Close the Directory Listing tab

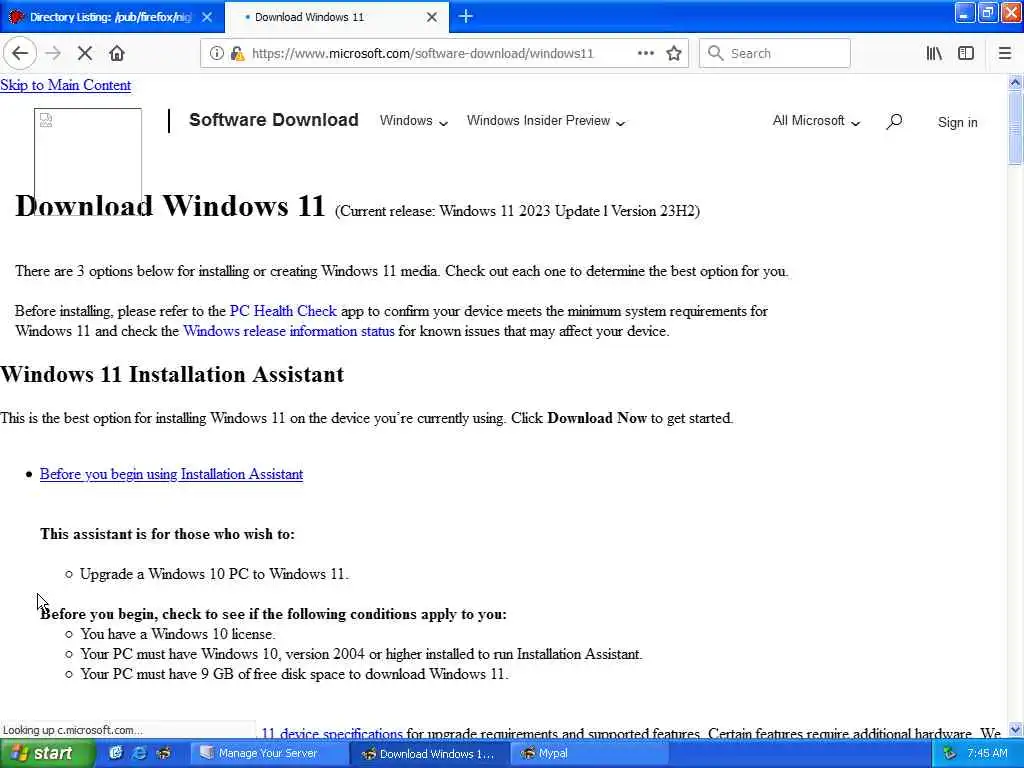point(207,17)
